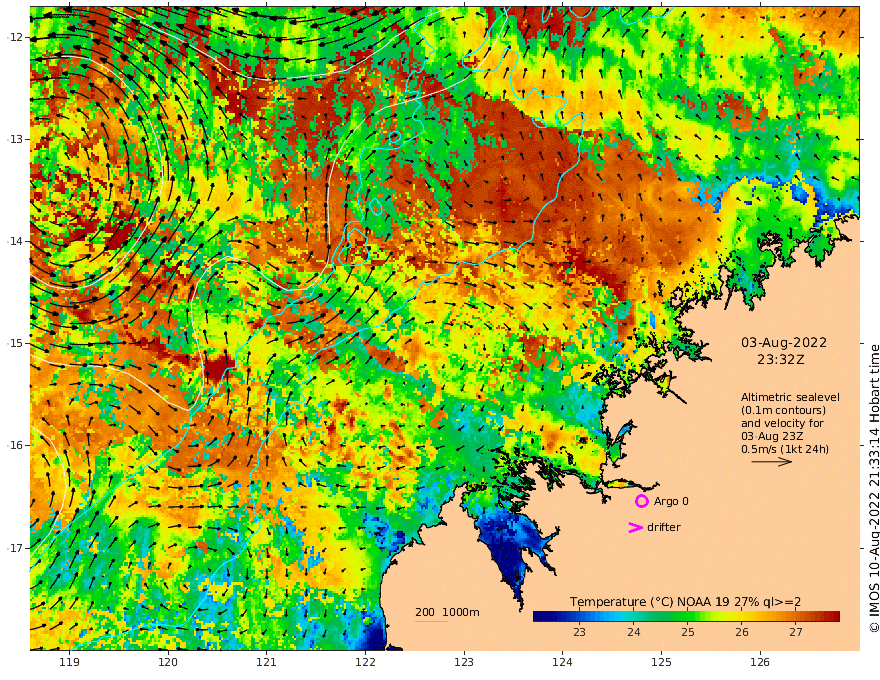The width and height of the screenshot is (880, 680).
Task: Click latitude axis label -14
Action: tap(15, 241)
